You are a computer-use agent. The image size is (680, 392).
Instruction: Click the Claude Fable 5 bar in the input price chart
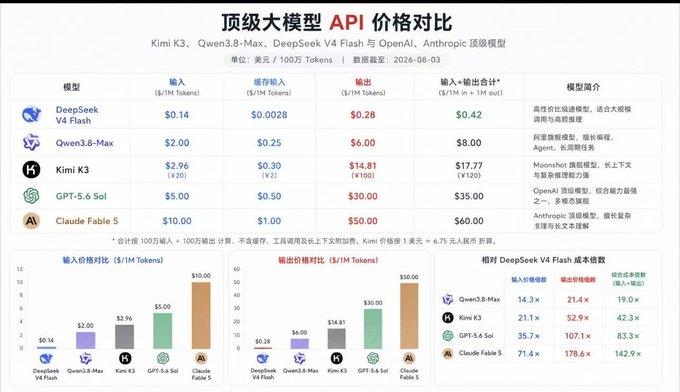click(x=201, y=315)
